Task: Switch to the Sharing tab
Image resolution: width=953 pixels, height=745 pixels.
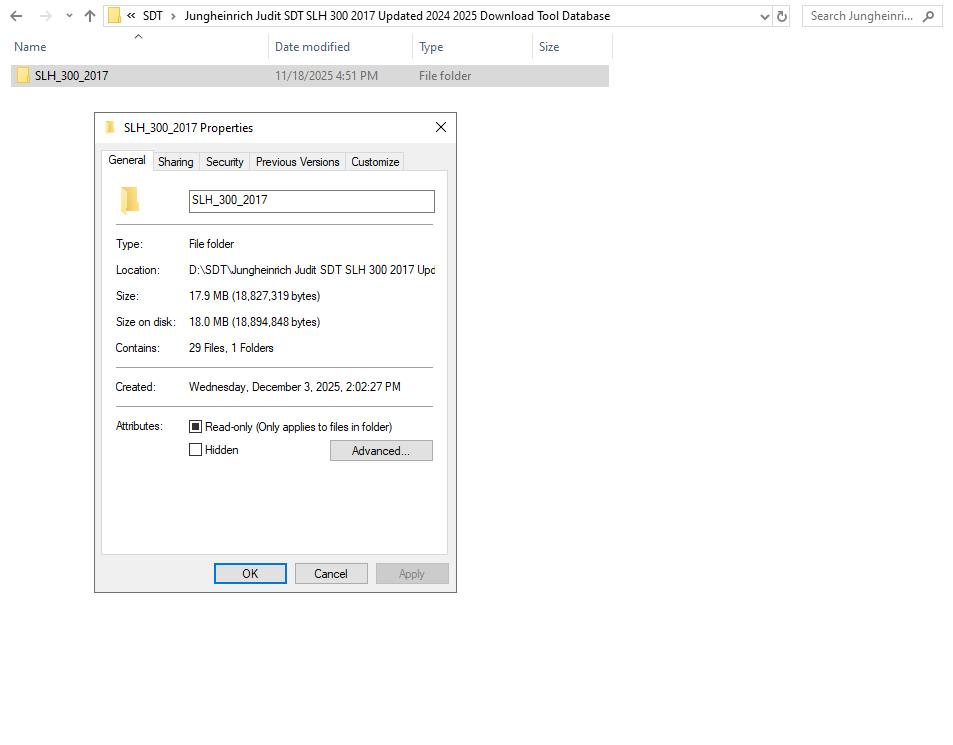Action: tap(175, 161)
